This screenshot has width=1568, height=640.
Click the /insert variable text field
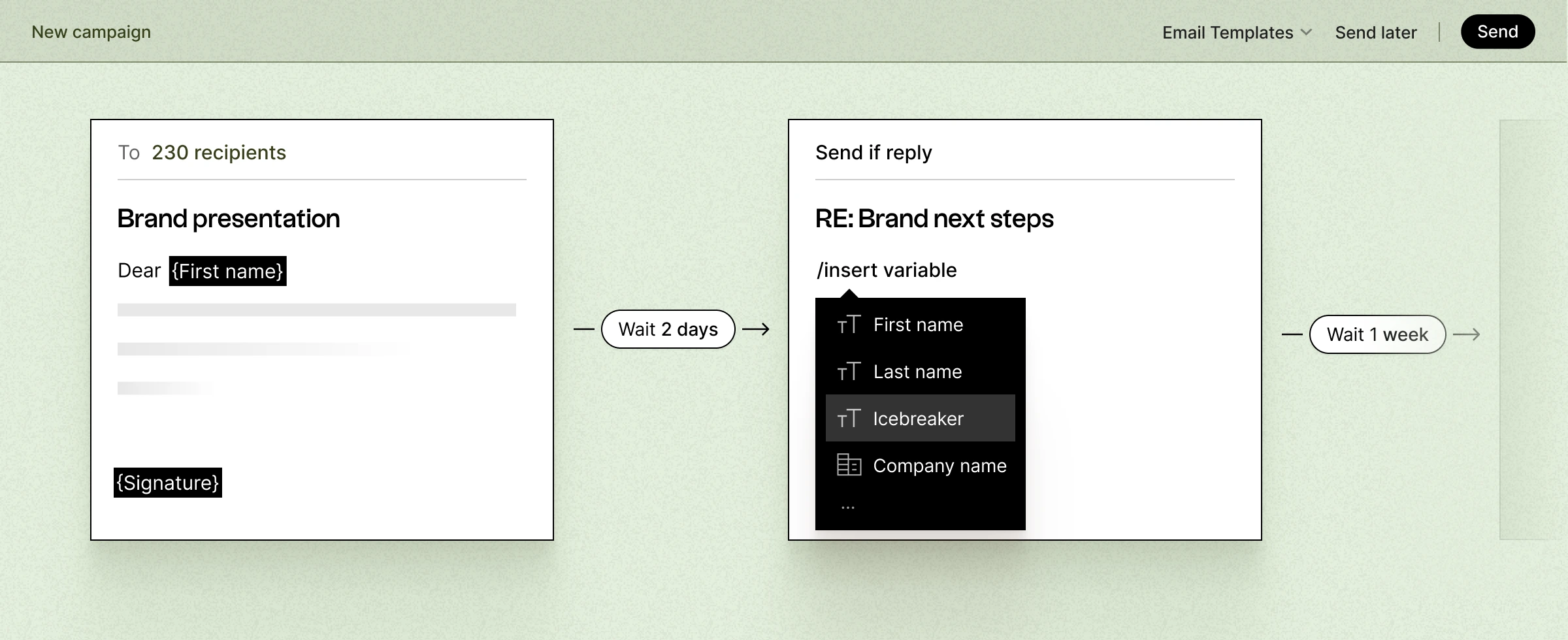(887, 270)
